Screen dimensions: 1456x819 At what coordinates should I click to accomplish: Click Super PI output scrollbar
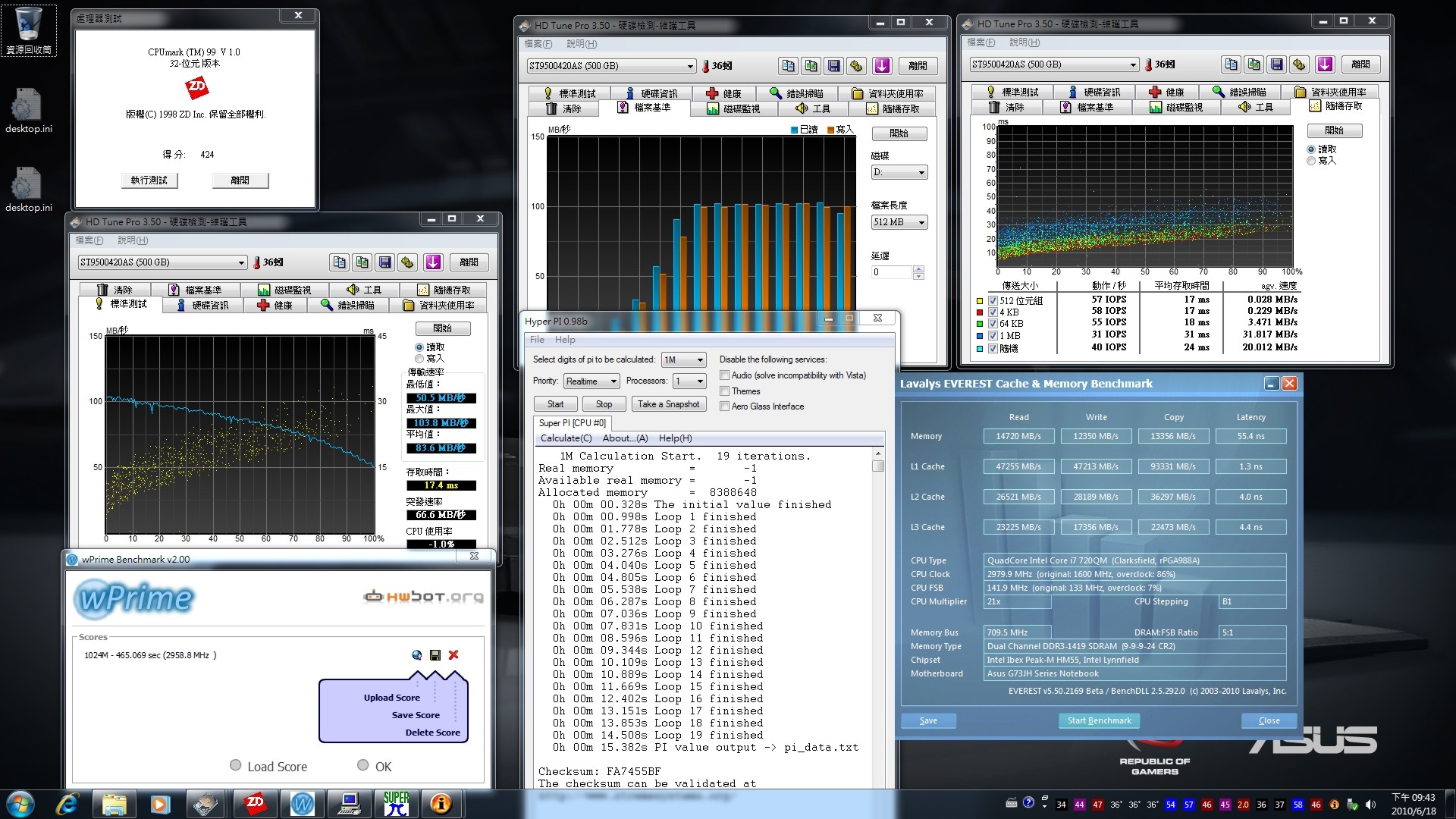tap(878, 618)
